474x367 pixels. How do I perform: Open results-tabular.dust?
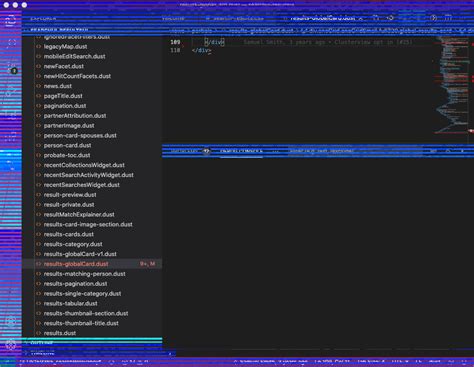[71, 304]
